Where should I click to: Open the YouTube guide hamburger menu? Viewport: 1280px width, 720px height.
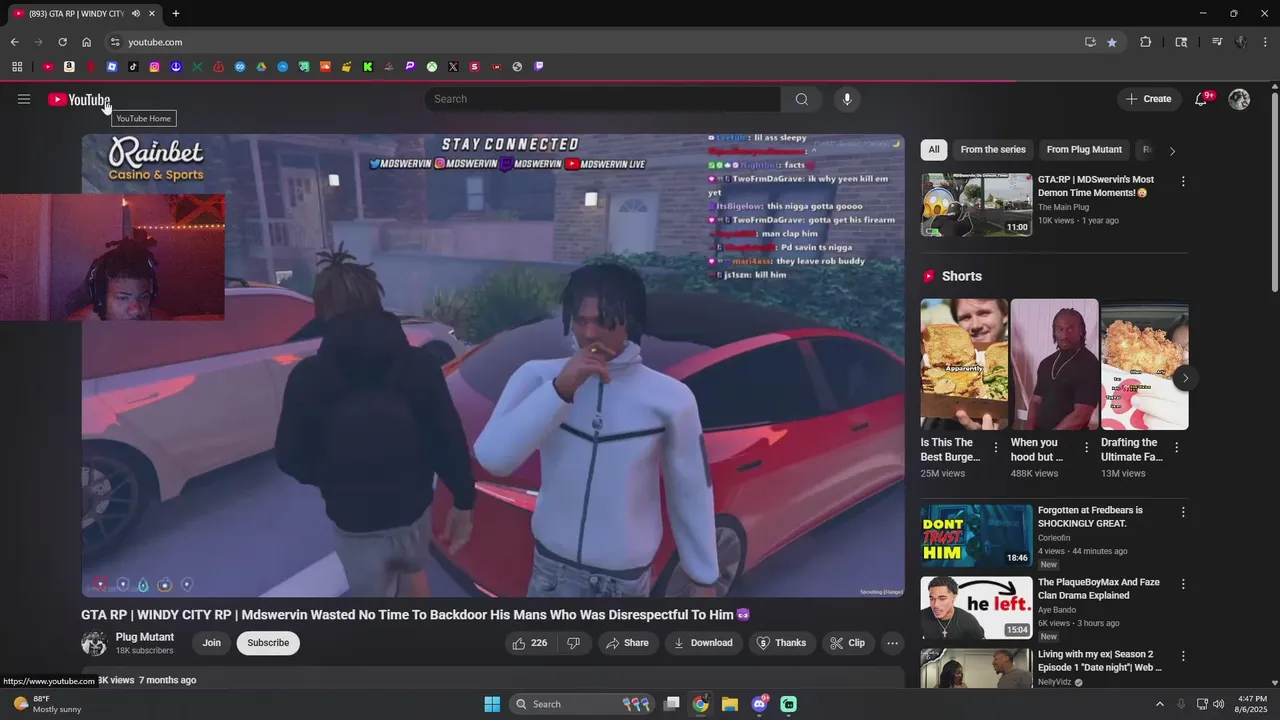[24, 99]
